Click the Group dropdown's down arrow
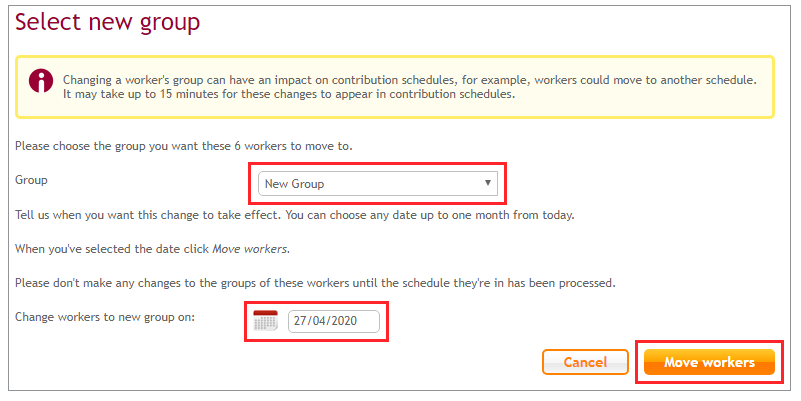The height and width of the screenshot is (401, 801). coord(487,183)
